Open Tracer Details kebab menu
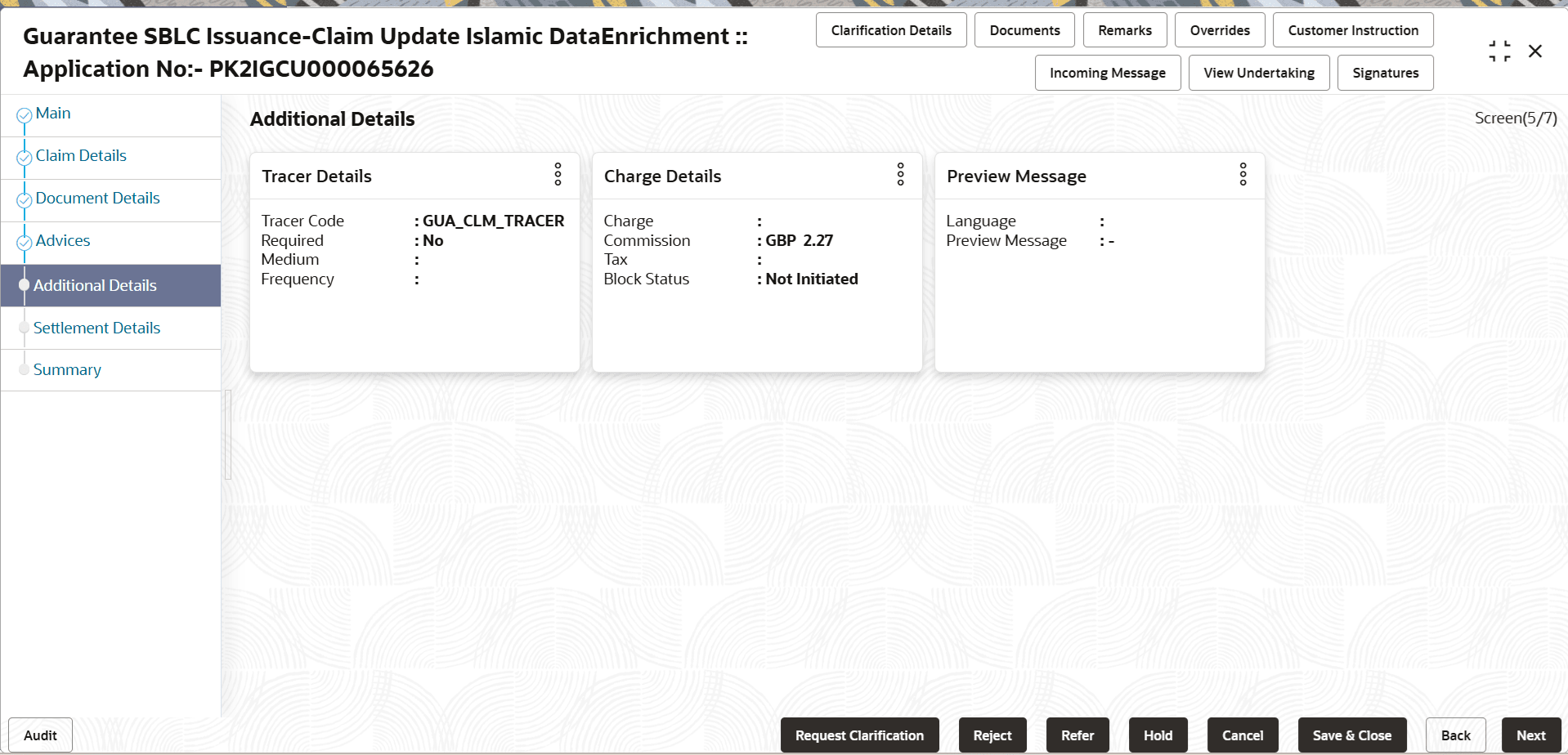The width and height of the screenshot is (1568, 755). pos(558,174)
